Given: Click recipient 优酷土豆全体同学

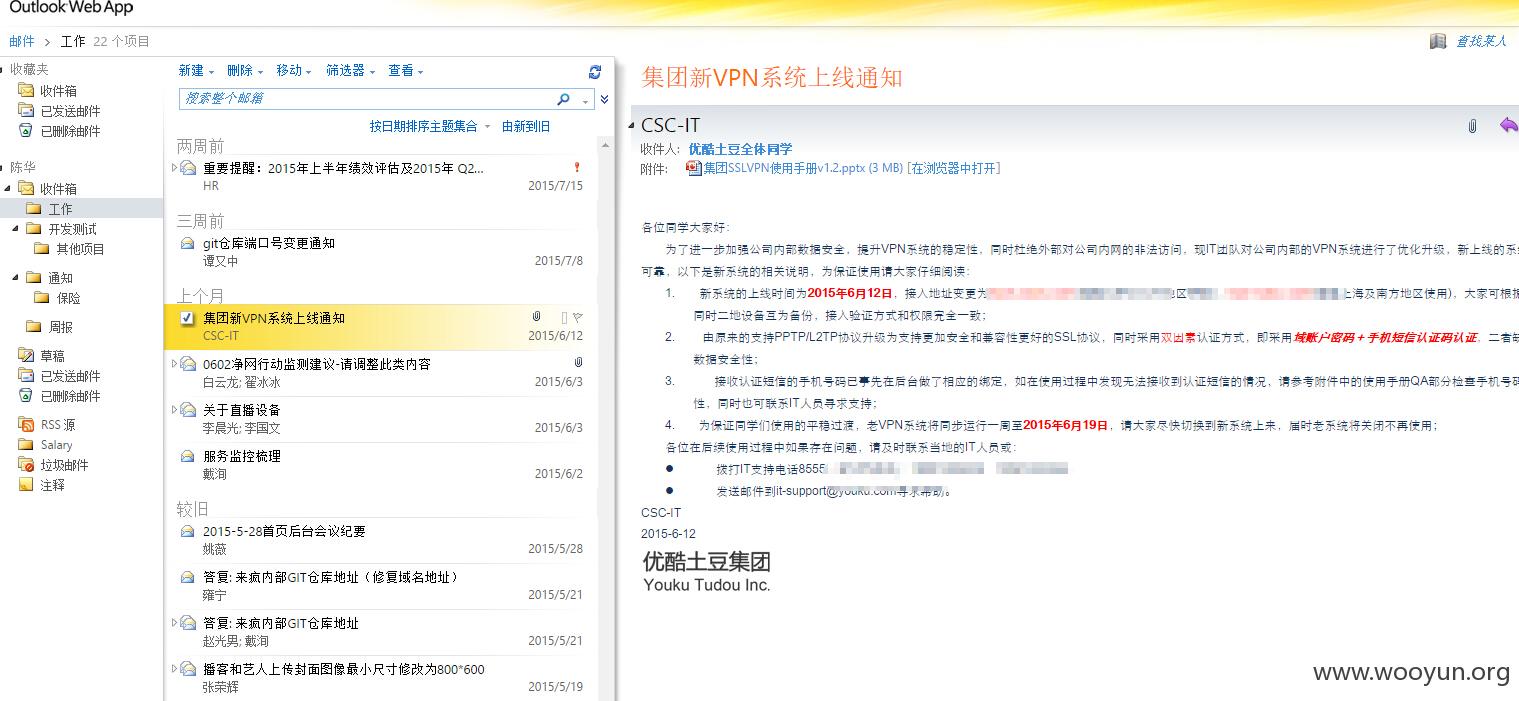Looking at the screenshot, I should [x=740, y=149].
